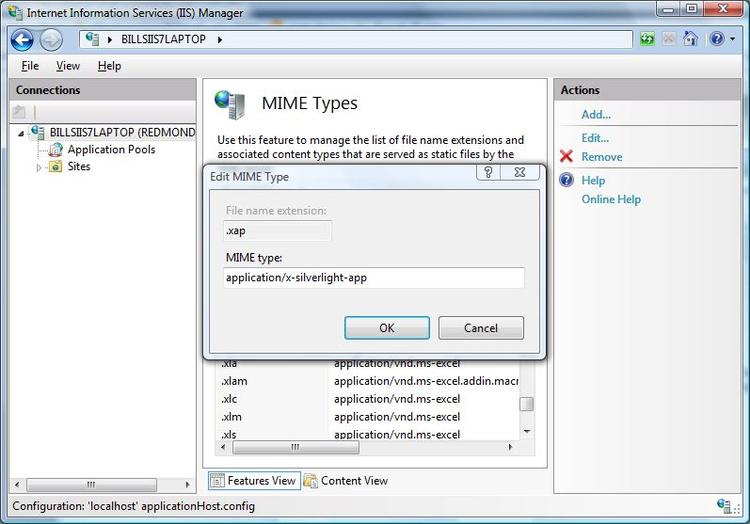
Task: Click the Features View tab icon
Action: pos(217,480)
